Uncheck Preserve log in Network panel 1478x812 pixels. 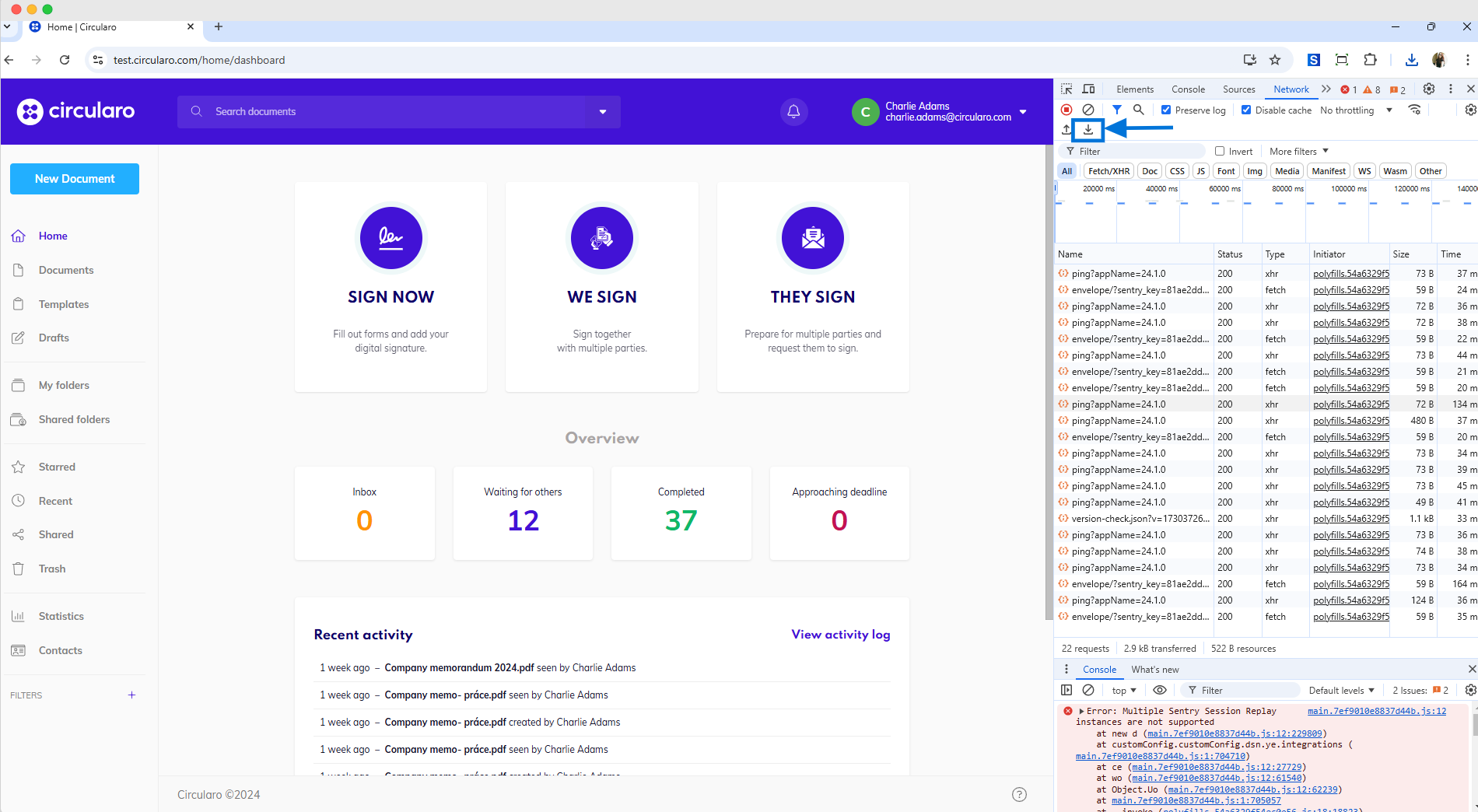click(1165, 110)
